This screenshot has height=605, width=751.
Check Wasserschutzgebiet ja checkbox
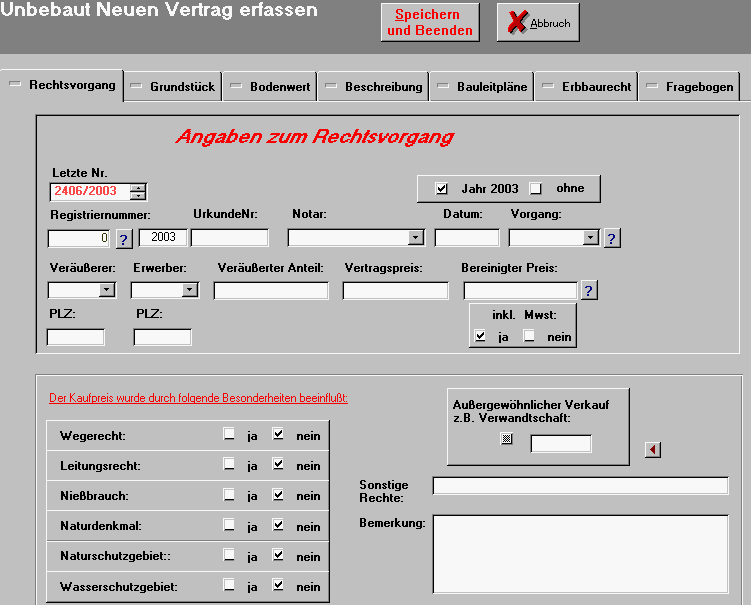[x=229, y=585]
